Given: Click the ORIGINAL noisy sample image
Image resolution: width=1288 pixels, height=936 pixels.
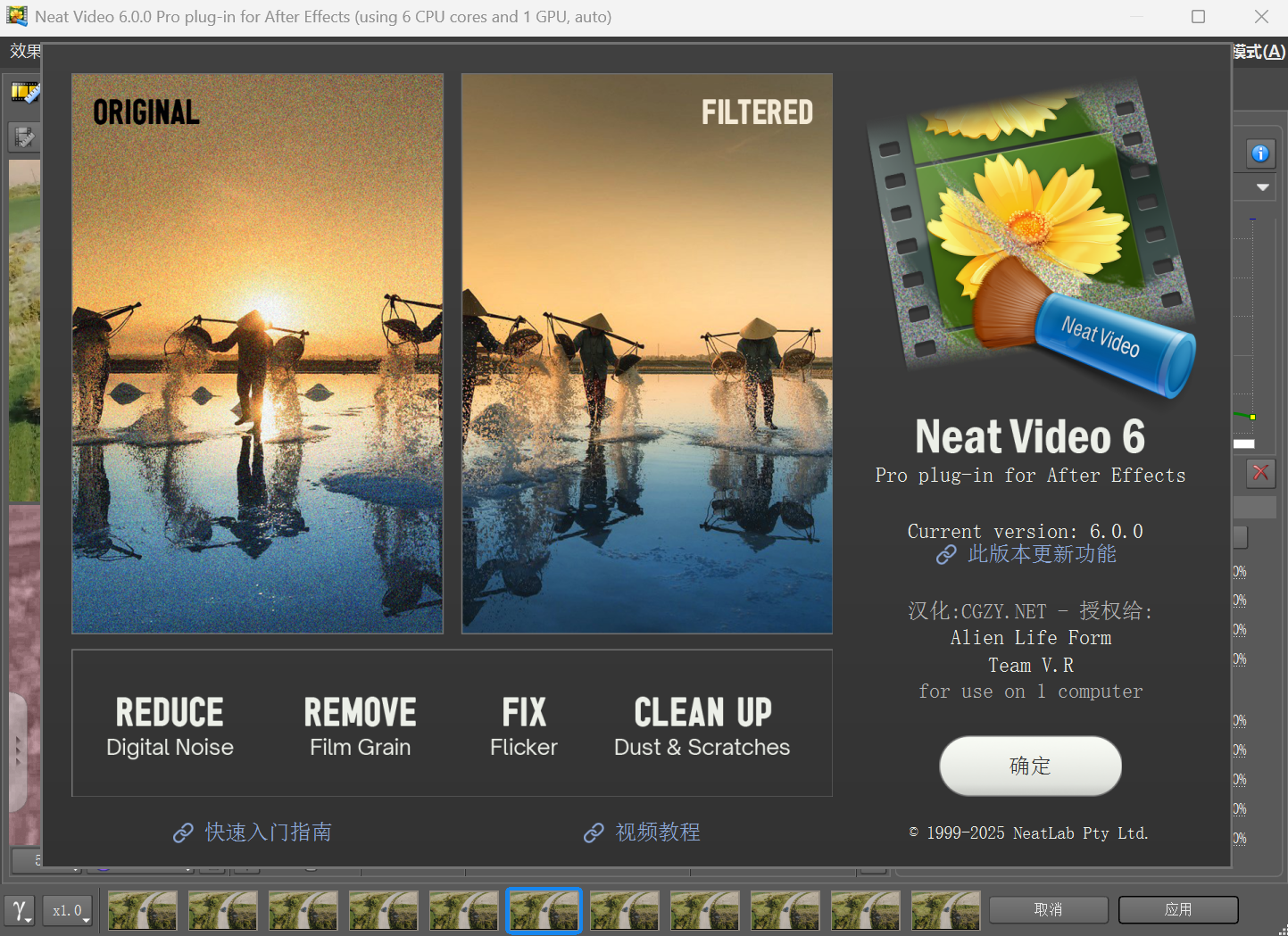Looking at the screenshot, I should 257,353.
